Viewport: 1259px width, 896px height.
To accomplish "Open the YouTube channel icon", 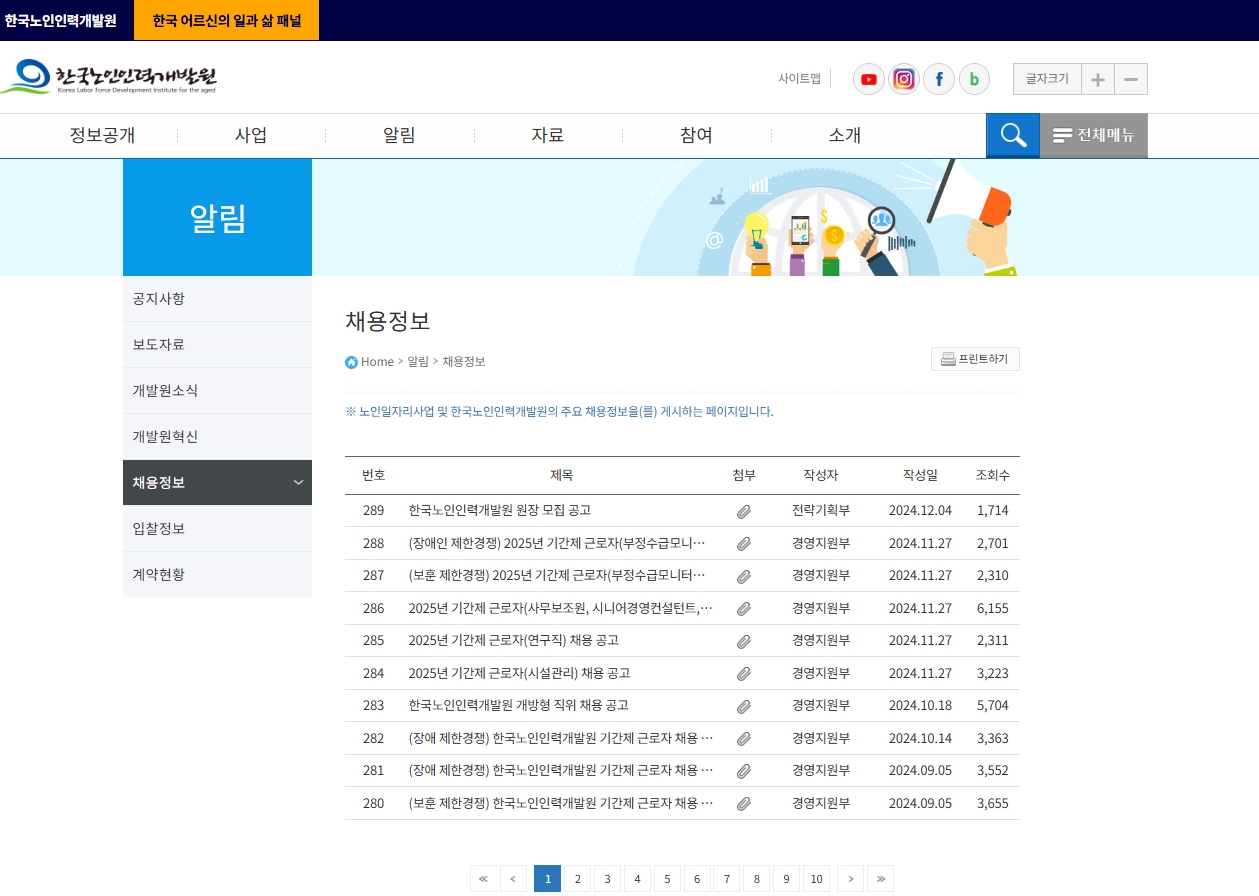I will tap(869, 79).
